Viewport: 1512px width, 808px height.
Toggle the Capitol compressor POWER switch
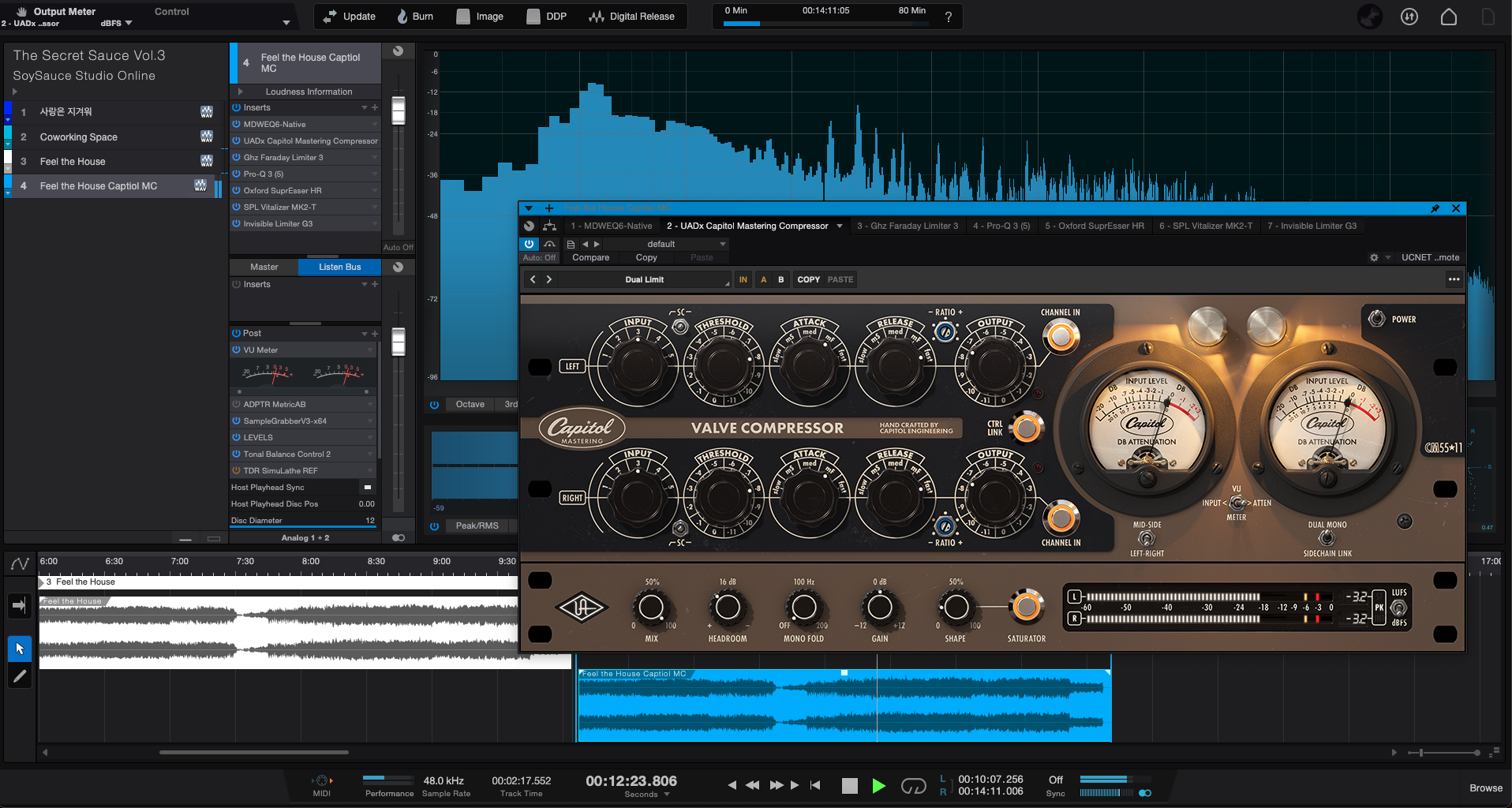[1376, 318]
